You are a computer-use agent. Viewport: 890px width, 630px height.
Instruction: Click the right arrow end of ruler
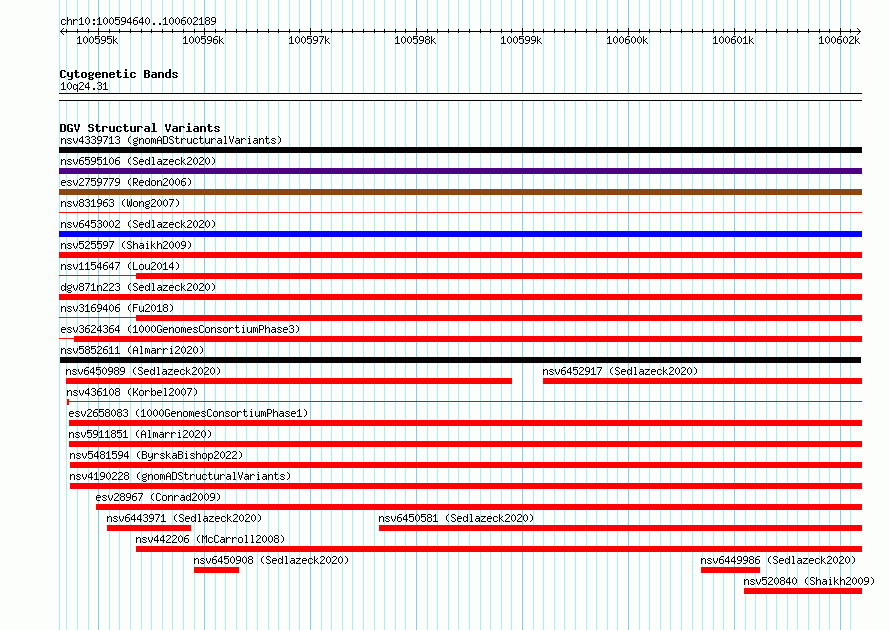point(859,32)
